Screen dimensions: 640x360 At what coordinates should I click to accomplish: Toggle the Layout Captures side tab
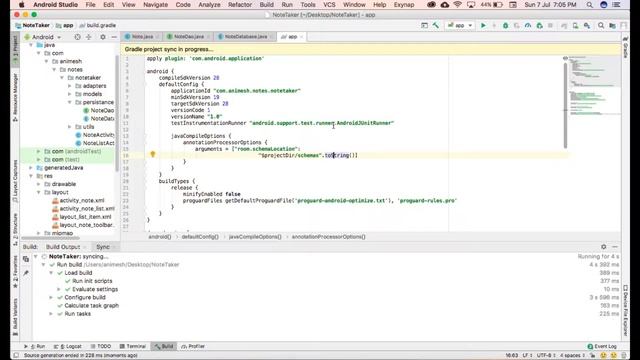click(x=15, y=181)
